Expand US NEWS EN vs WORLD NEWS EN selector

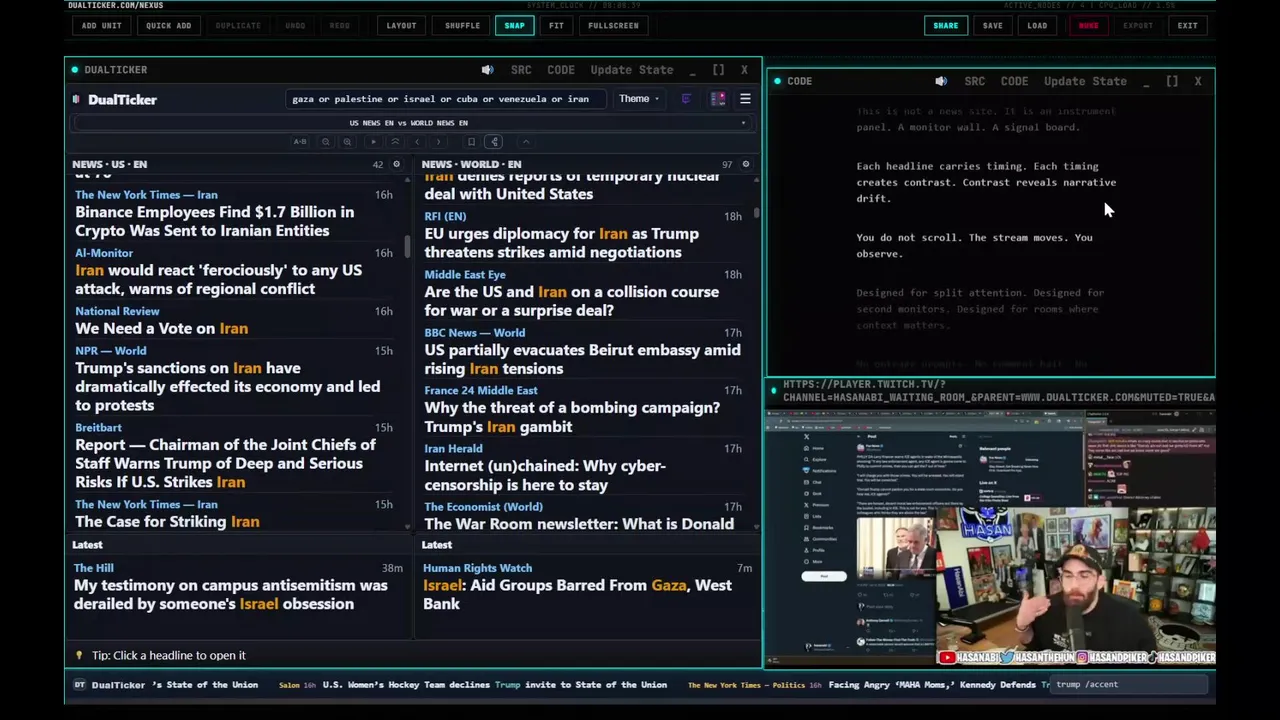pyautogui.click(x=408, y=123)
